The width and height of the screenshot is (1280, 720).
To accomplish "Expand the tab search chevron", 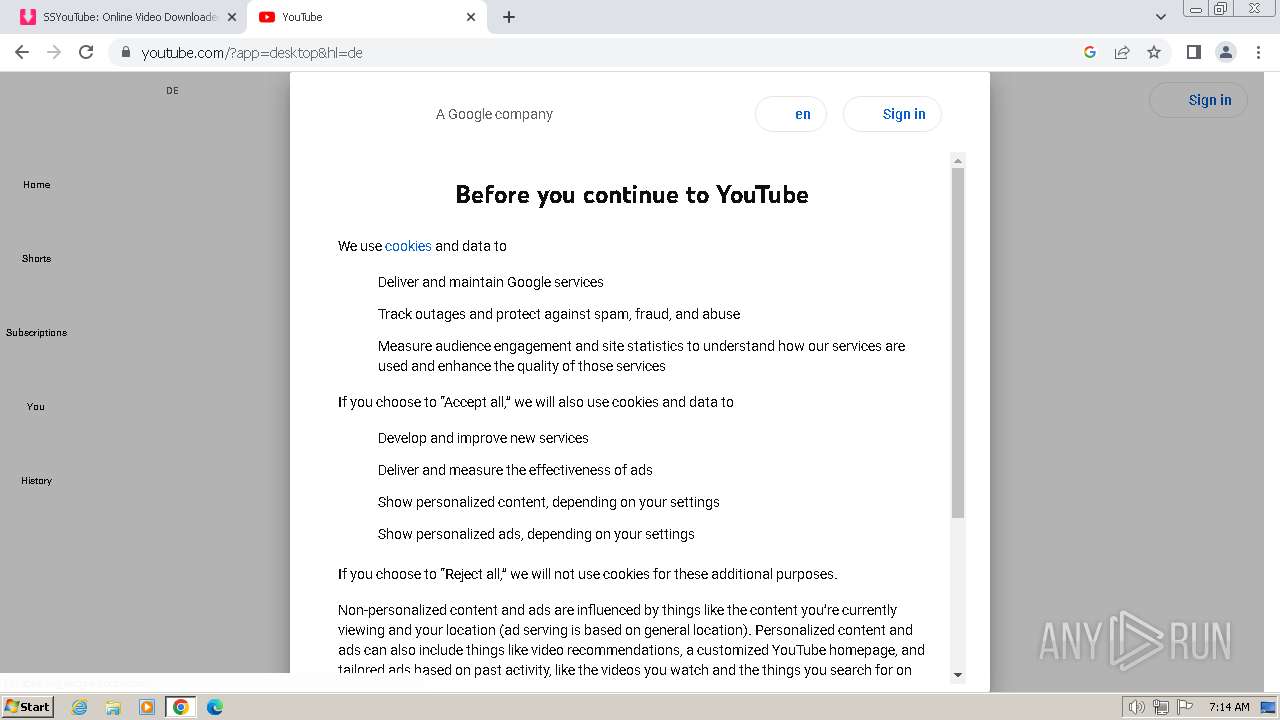I will [1161, 17].
